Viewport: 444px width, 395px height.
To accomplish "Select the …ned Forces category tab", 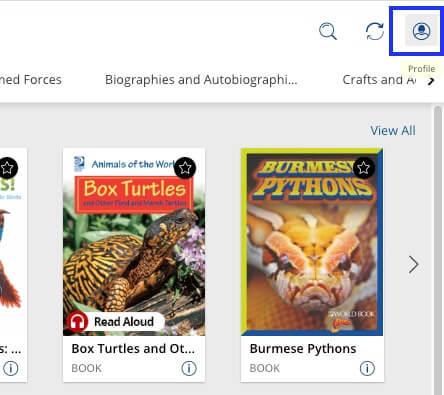I will click(31, 80).
